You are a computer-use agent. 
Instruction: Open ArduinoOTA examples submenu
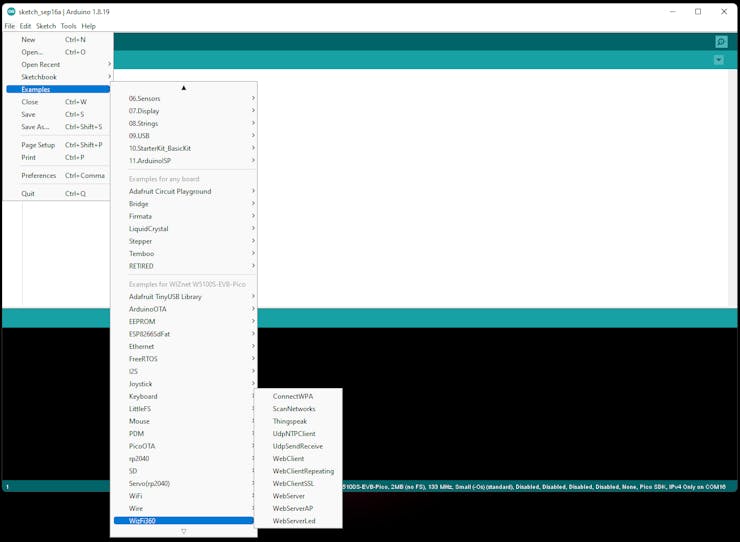click(184, 309)
